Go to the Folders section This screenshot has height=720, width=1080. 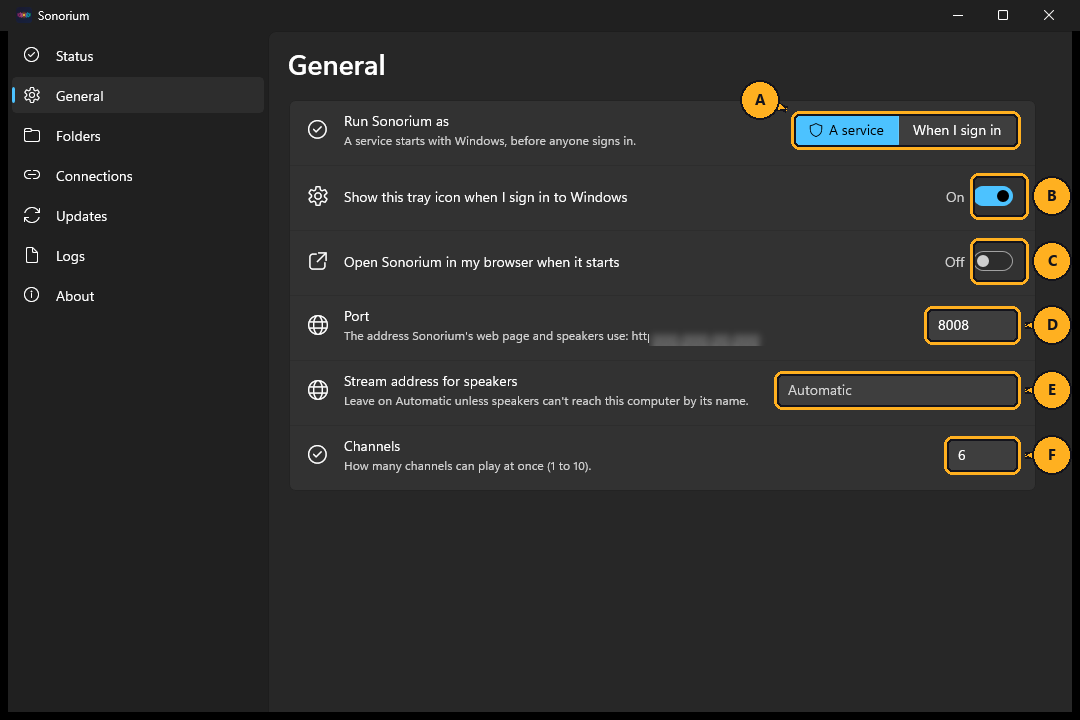point(138,136)
